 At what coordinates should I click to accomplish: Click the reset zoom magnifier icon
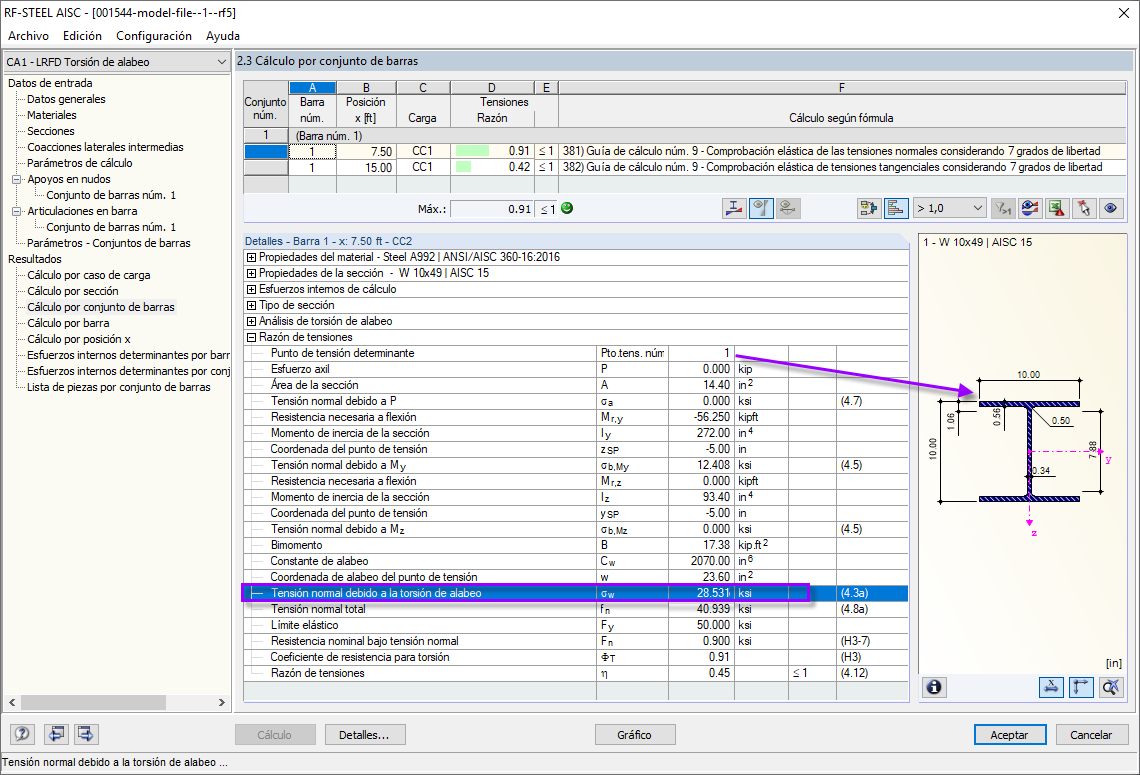(x=1111, y=687)
